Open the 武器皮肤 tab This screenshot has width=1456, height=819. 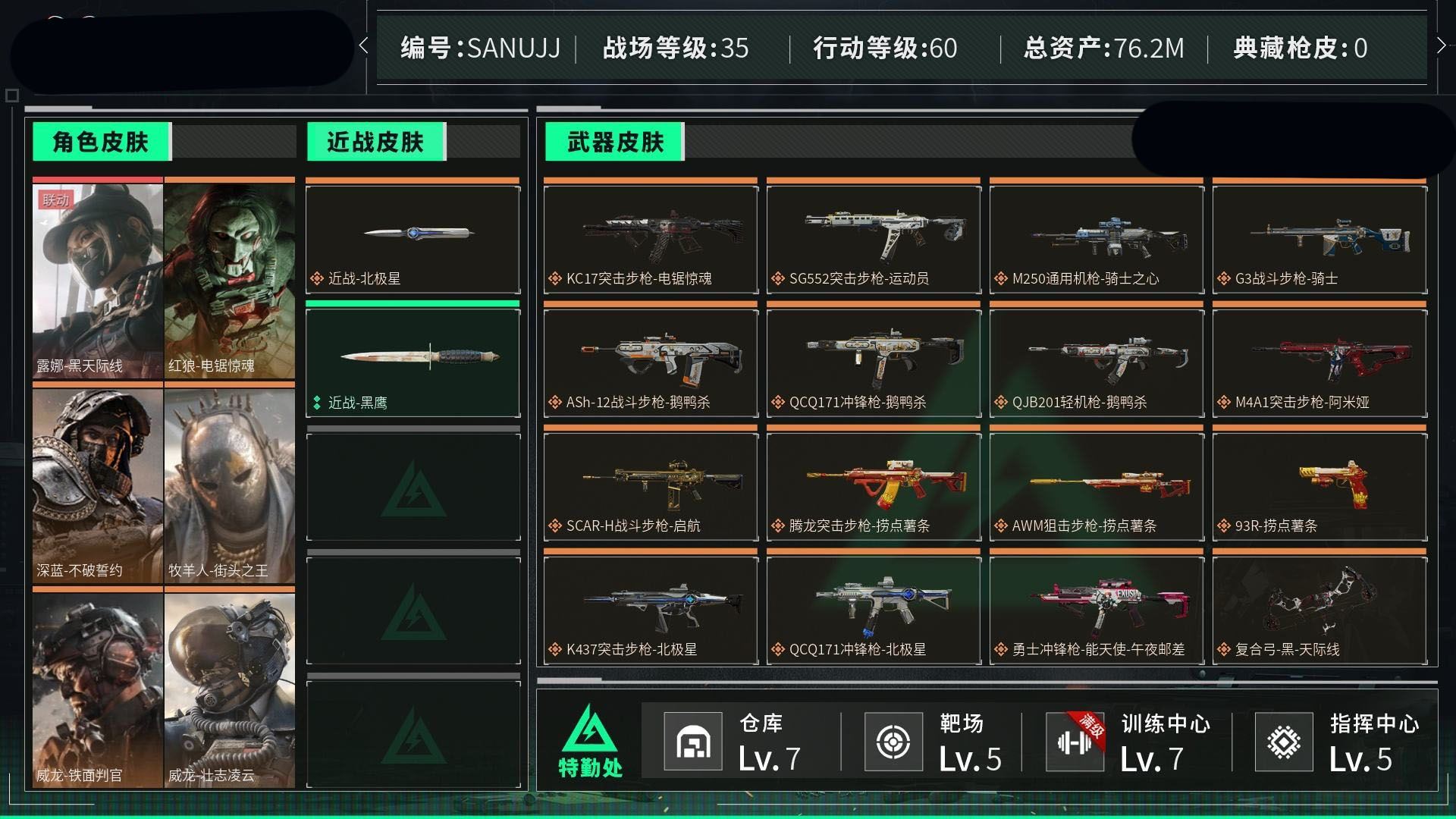click(615, 142)
